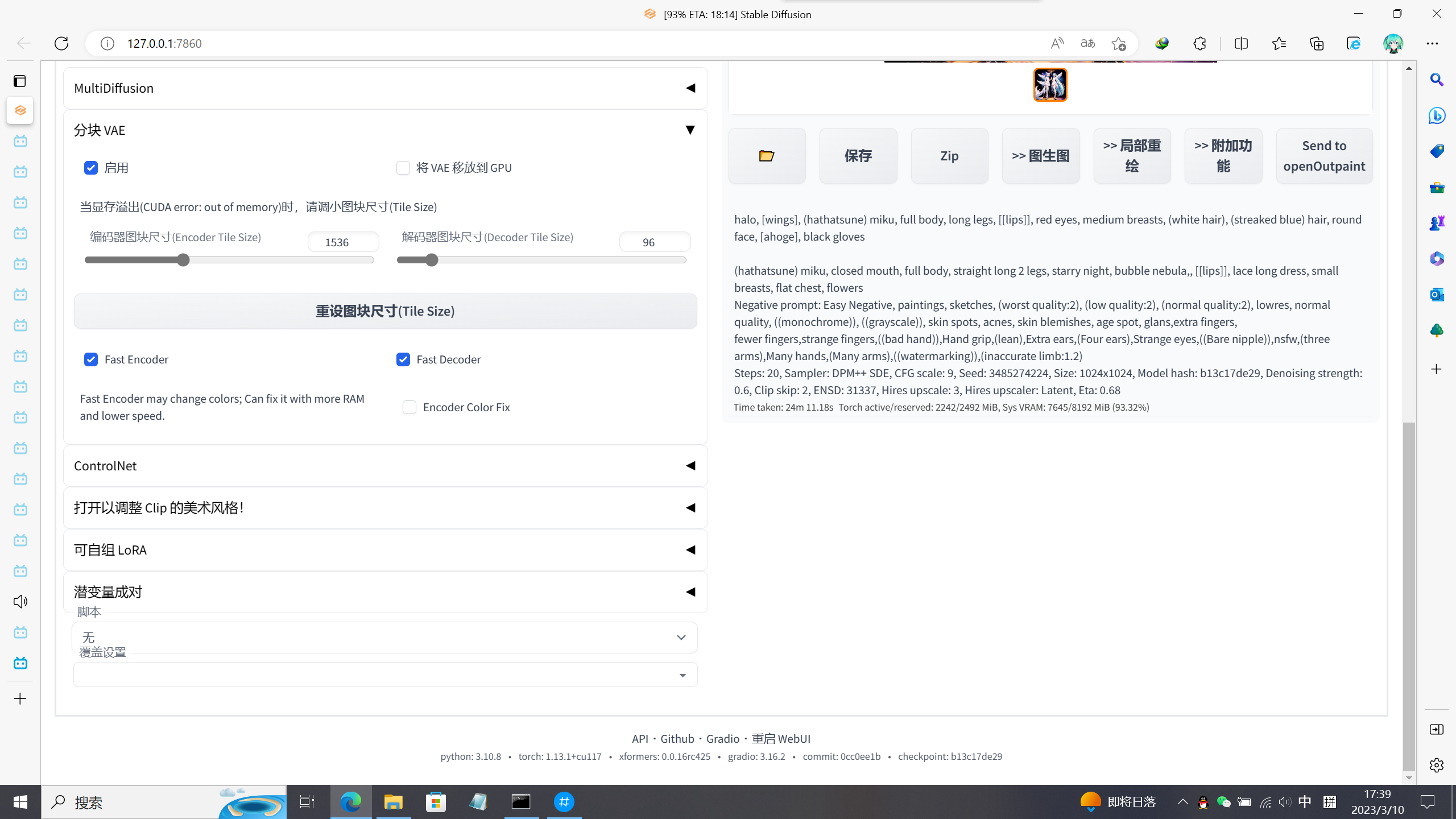This screenshot has height=819, width=1456.
Task: Open the Split screen icon in toolbar
Action: click(1241, 43)
